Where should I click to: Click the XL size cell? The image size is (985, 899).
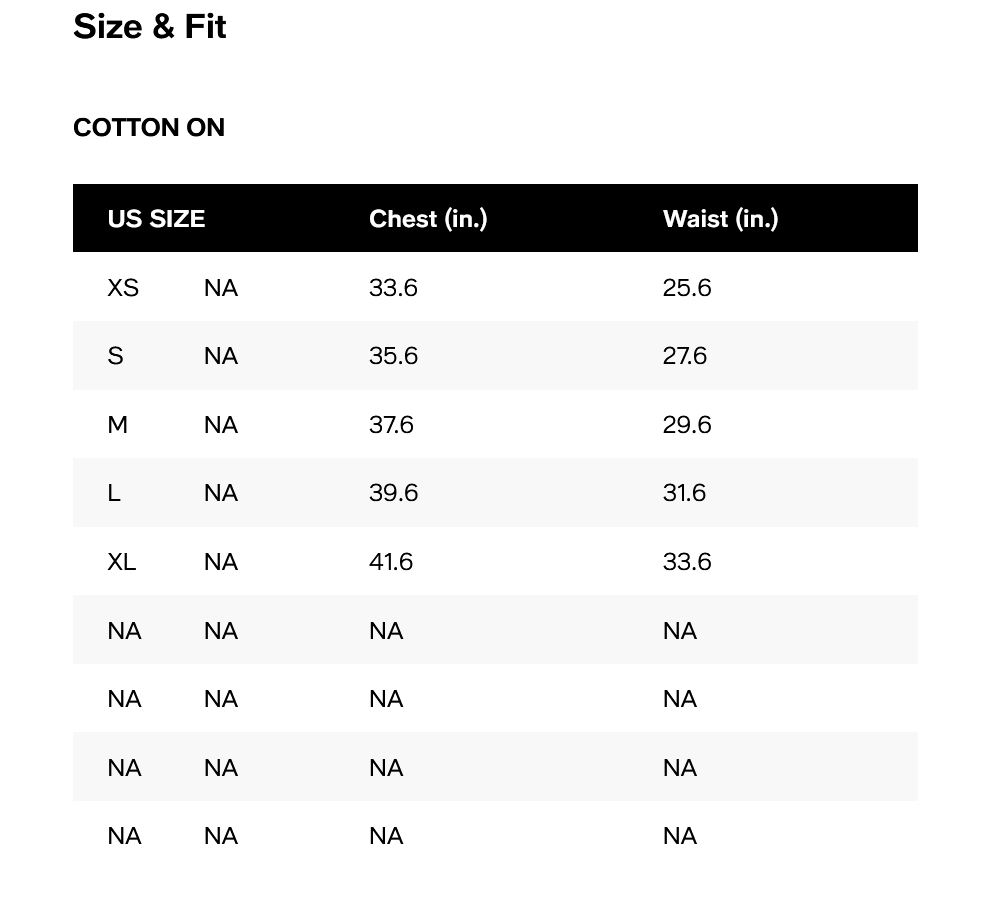[x=122, y=562]
